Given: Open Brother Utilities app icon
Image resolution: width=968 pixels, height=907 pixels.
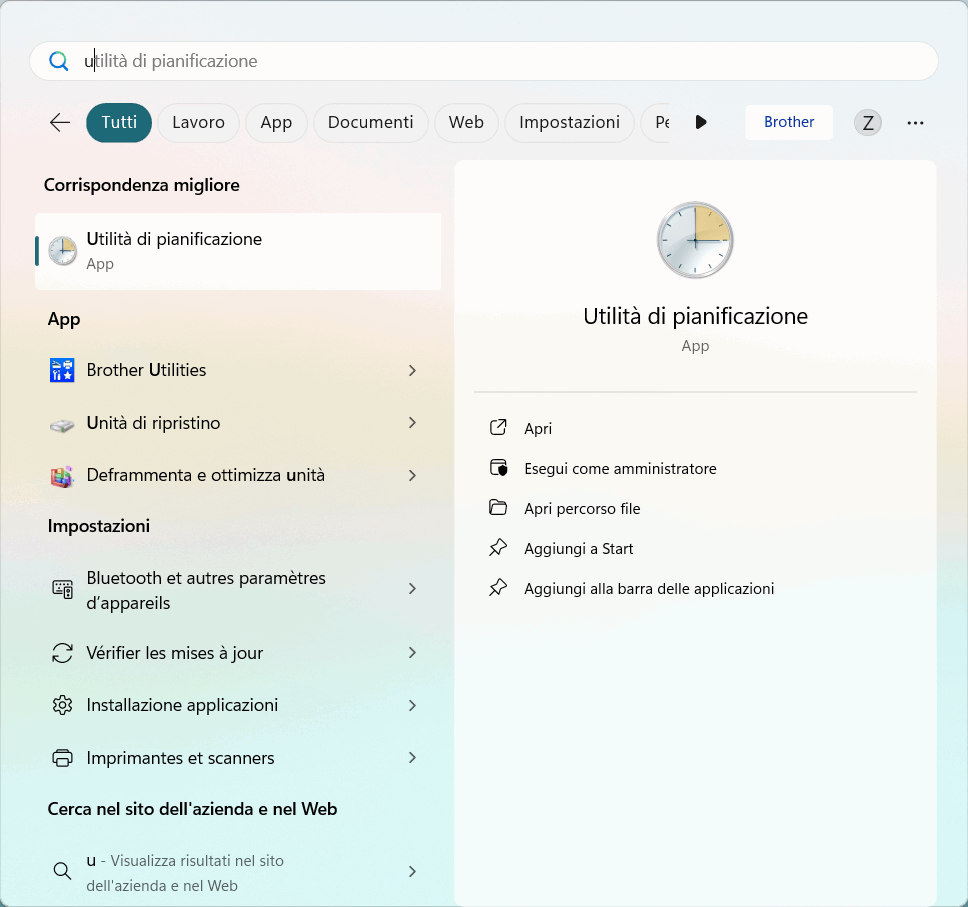Looking at the screenshot, I should point(62,370).
